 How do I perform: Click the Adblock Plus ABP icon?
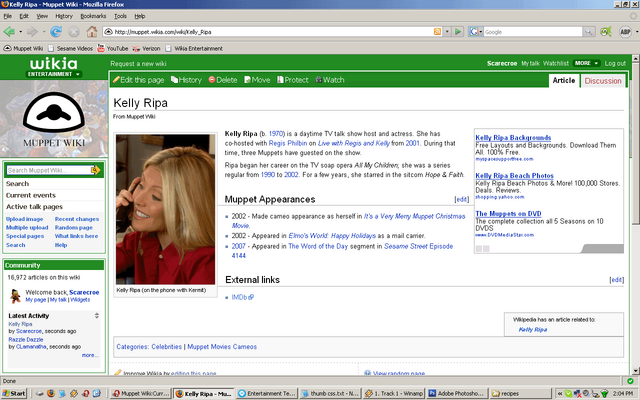[x=625, y=32]
